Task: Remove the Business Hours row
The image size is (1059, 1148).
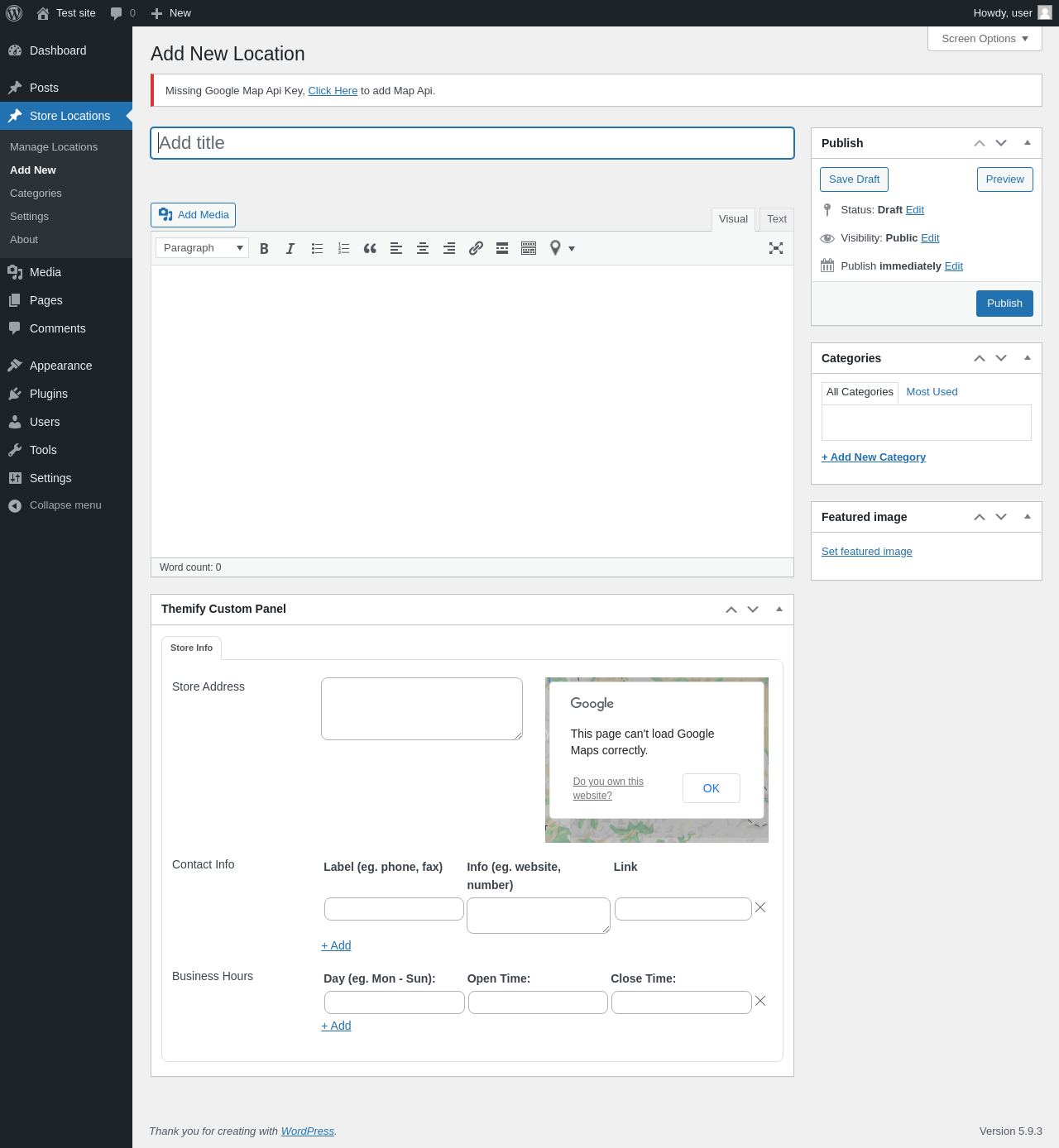Action: (x=760, y=1001)
